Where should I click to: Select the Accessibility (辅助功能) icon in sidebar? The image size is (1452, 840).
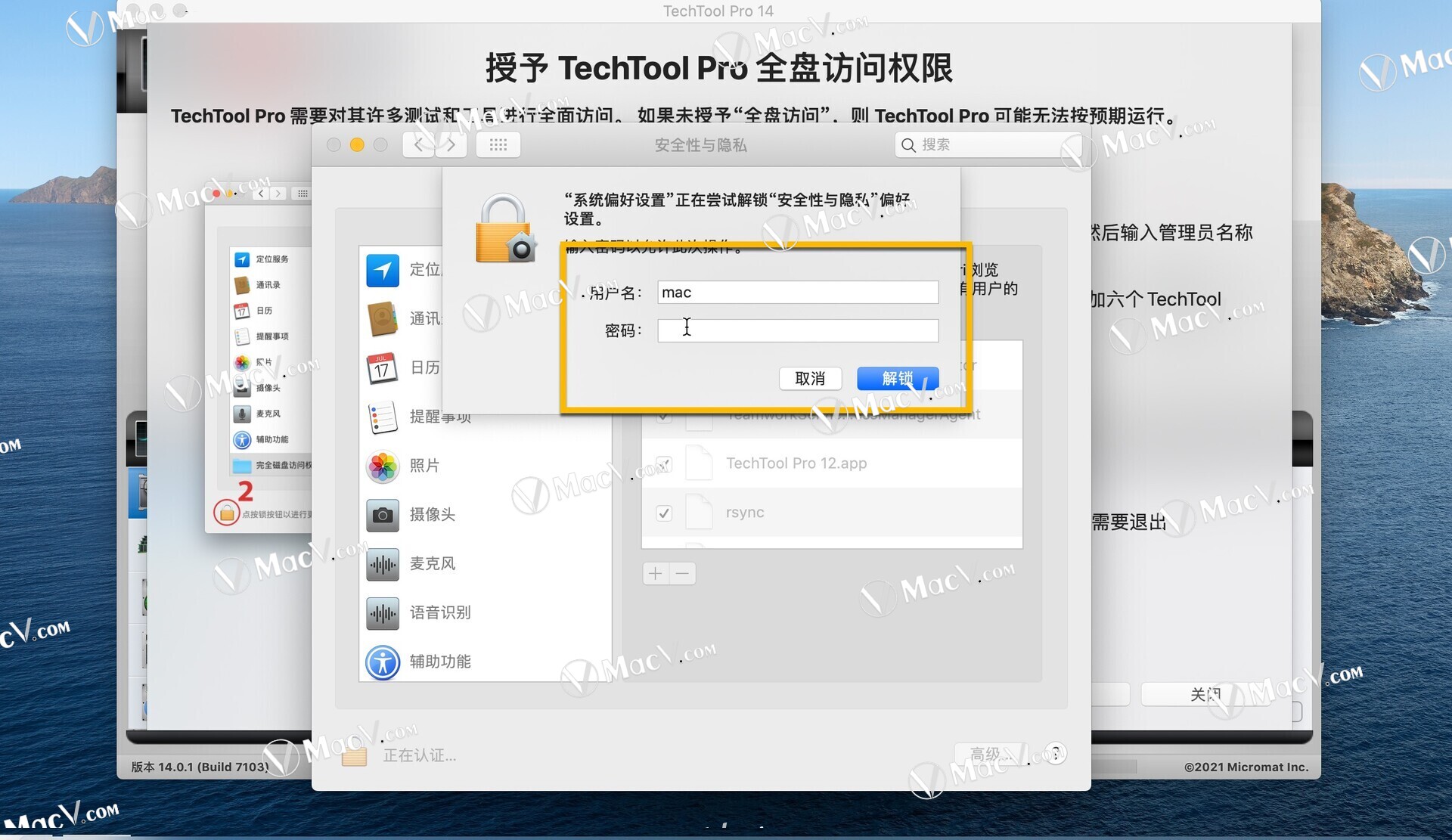tap(383, 662)
